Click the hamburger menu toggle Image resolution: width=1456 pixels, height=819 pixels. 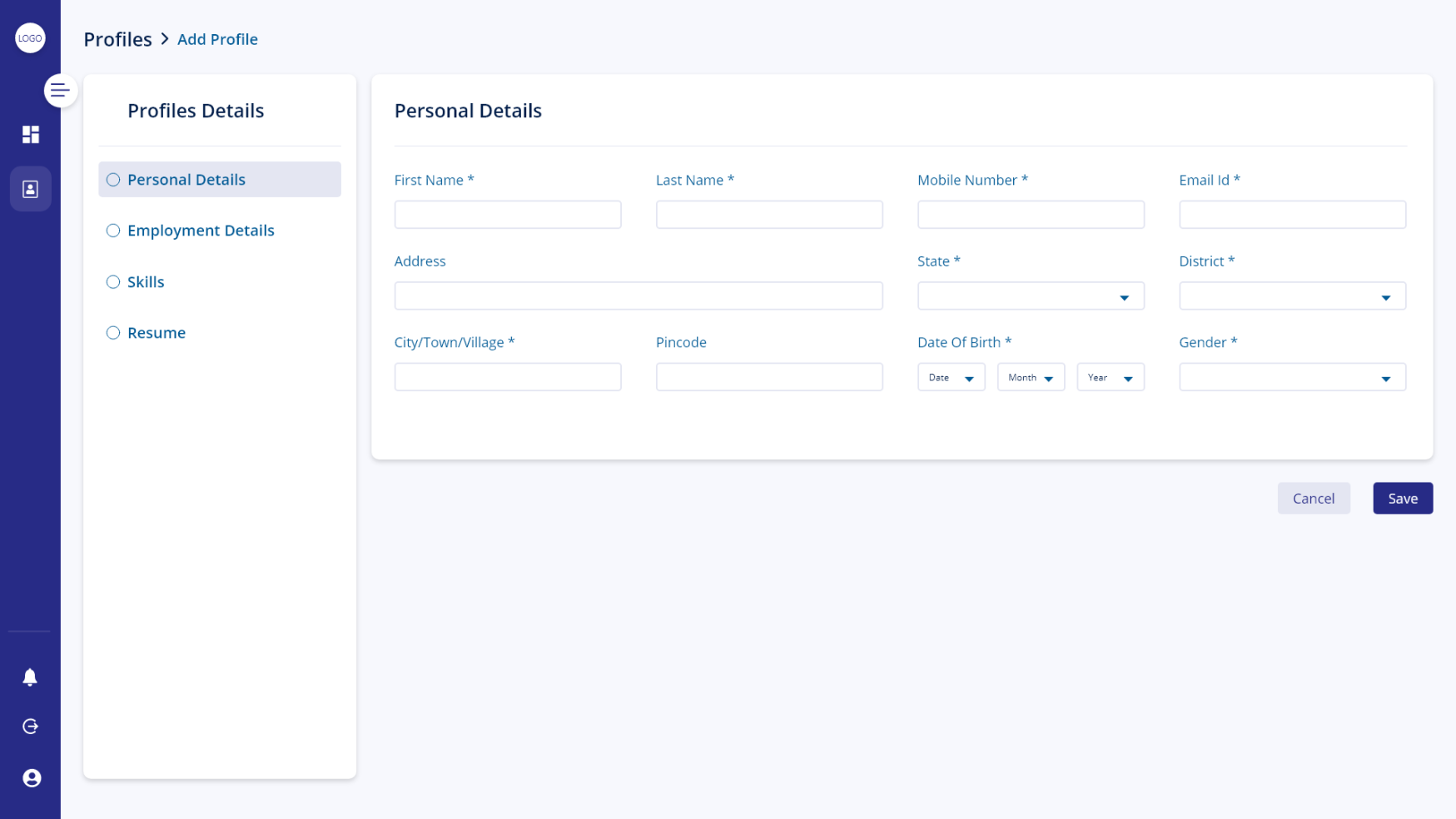pos(59,90)
